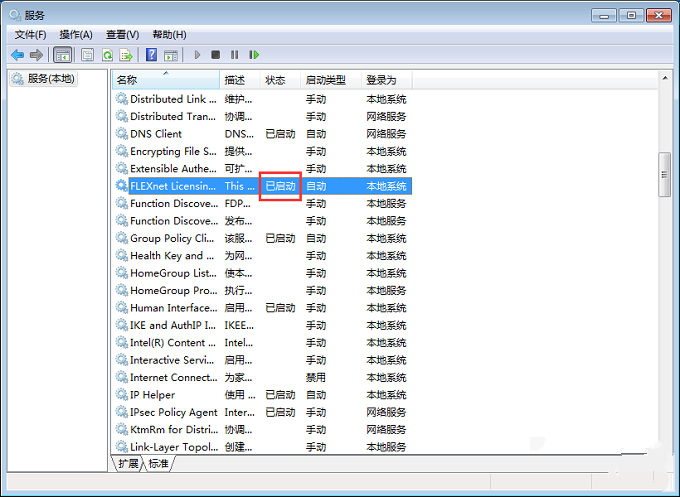Click gear icon beside Link-Layer Topology
The width and height of the screenshot is (680, 497).
[x=121, y=446]
